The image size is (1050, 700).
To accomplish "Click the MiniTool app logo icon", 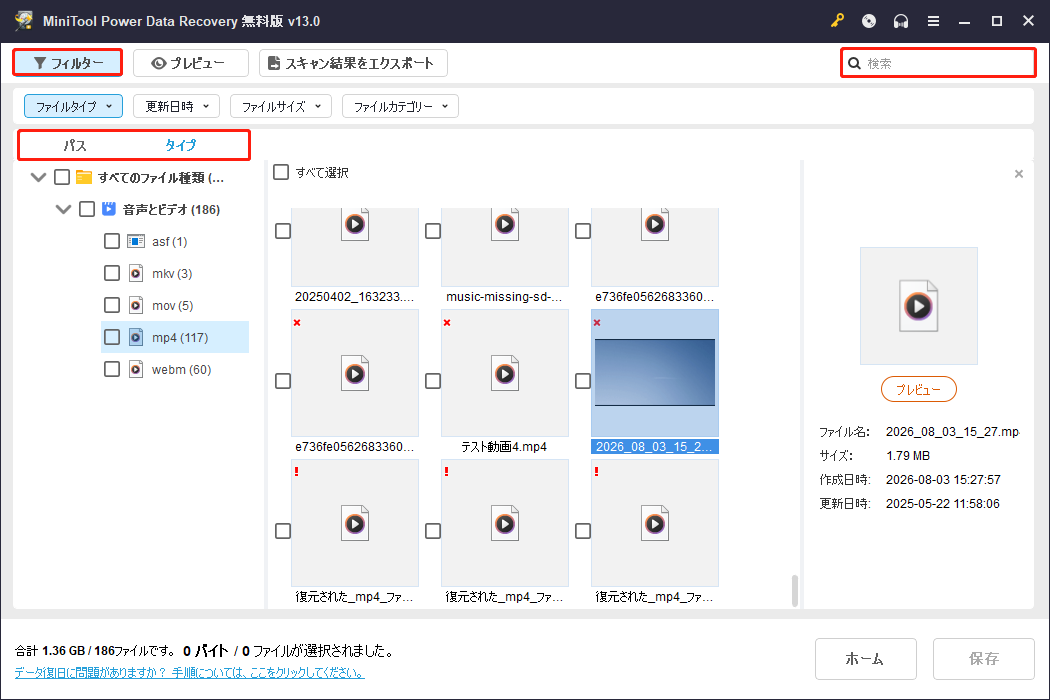I will click(24, 20).
